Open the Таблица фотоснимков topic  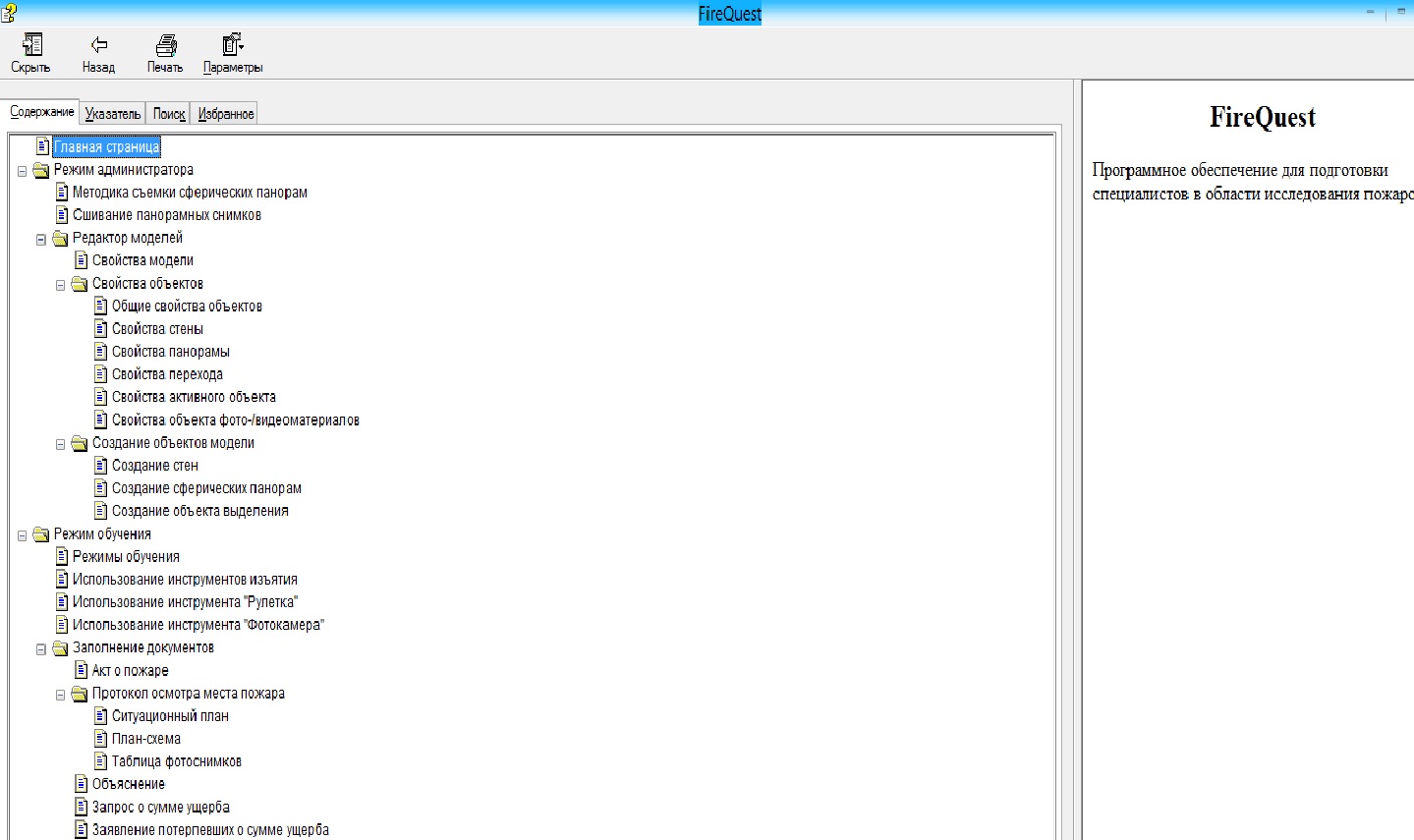[176, 761]
